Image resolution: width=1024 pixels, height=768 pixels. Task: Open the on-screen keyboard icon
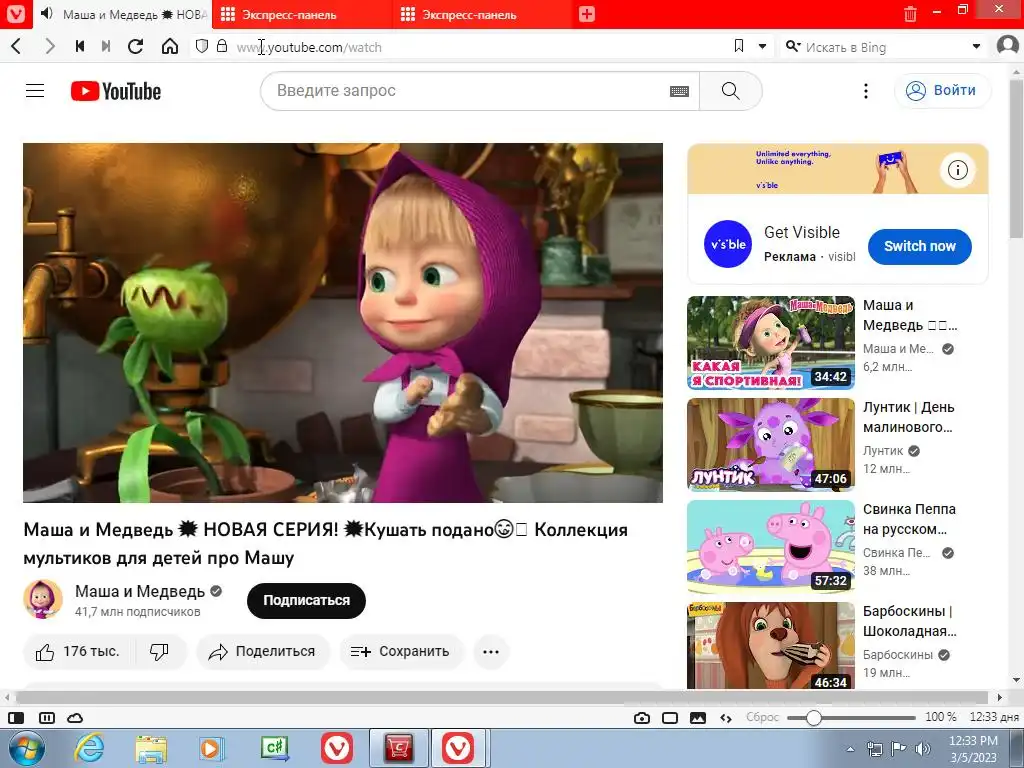click(679, 91)
